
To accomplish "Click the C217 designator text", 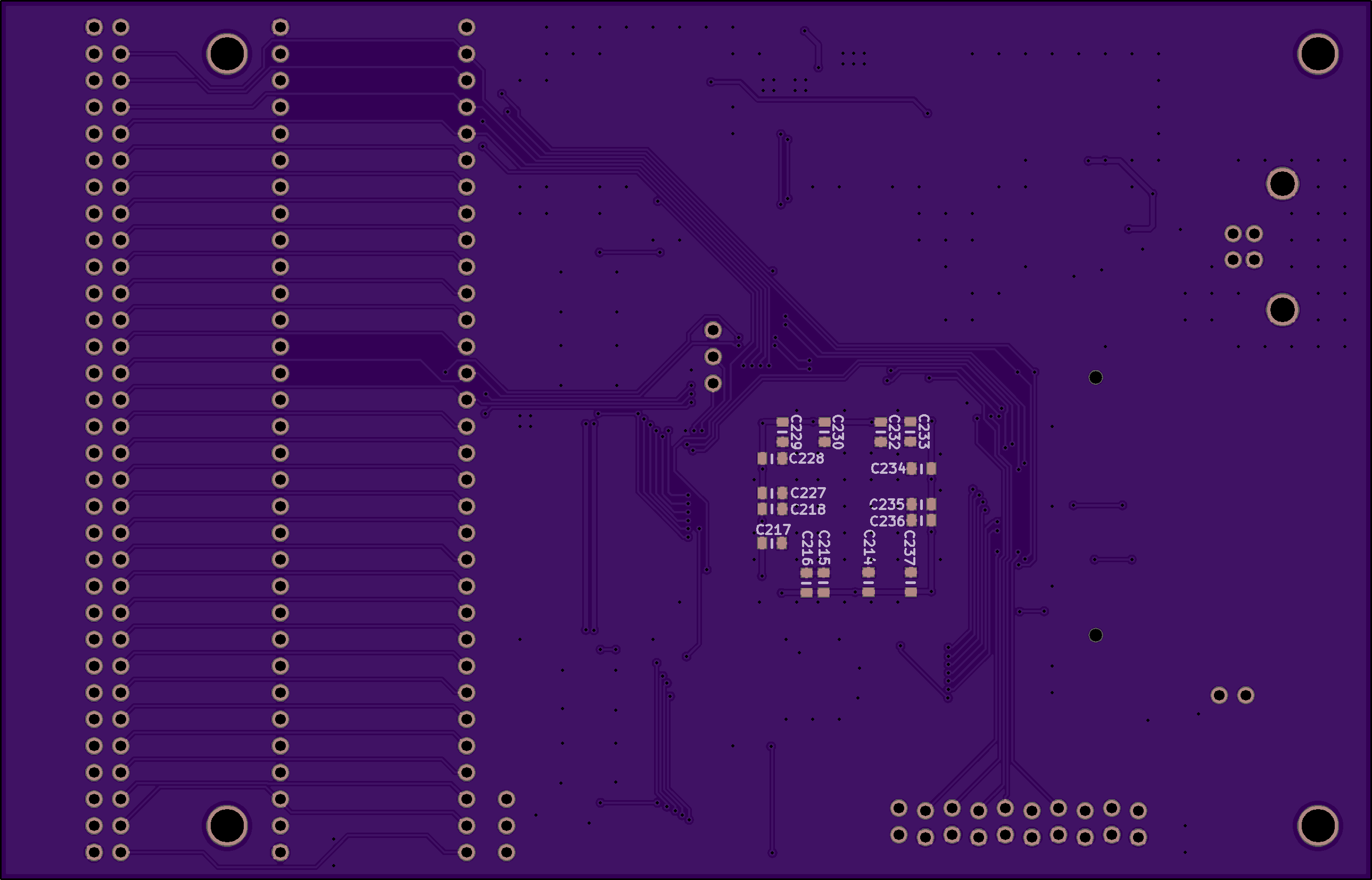I will (x=773, y=530).
